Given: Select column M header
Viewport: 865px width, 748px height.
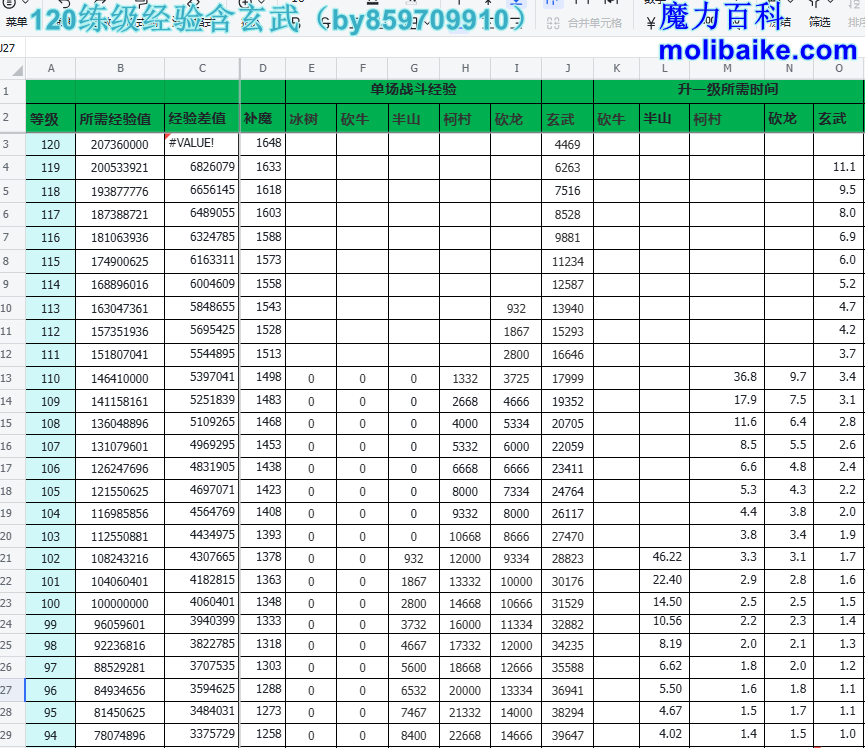Looking at the screenshot, I should click(x=727, y=68).
